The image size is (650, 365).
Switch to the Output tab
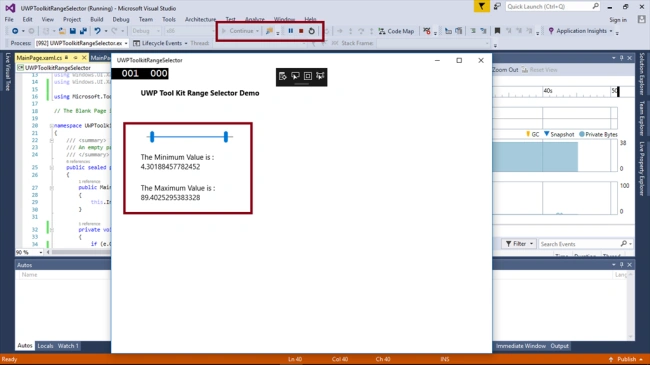pos(560,346)
